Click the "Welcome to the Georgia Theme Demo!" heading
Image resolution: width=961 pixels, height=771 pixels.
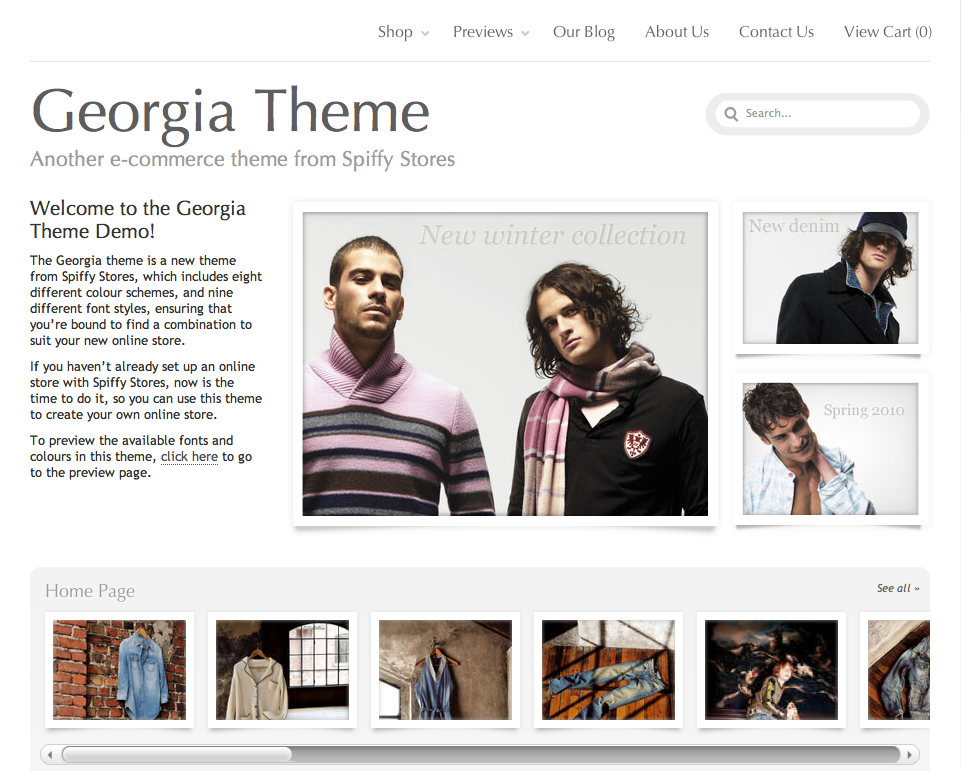pyautogui.click(x=138, y=219)
